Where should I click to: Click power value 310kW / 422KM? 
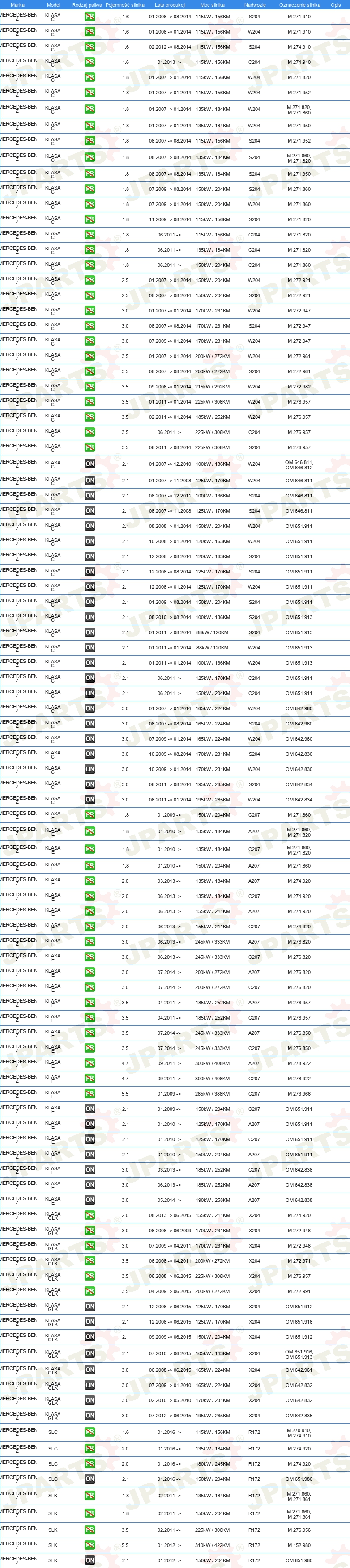point(212,1545)
